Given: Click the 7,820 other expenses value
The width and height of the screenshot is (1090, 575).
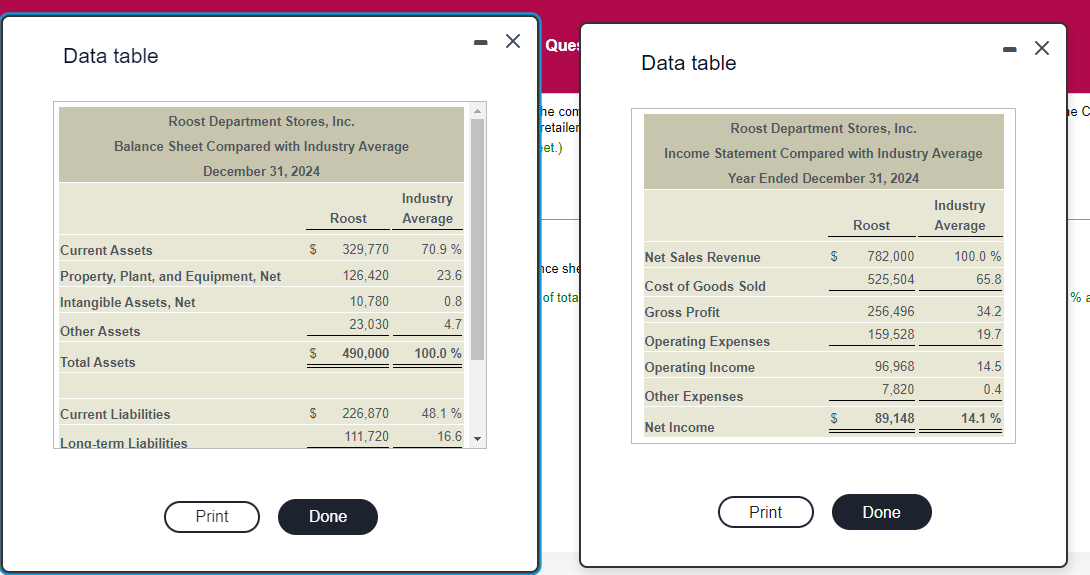Looking at the screenshot, I should [897, 389].
